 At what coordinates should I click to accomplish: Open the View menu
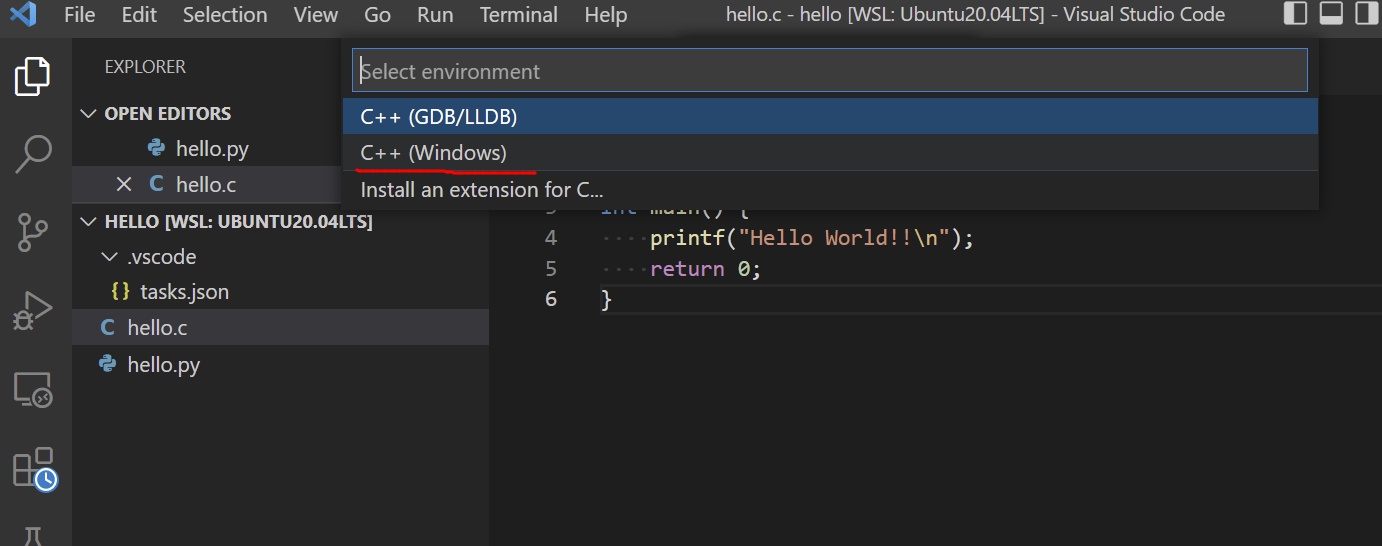tap(316, 15)
